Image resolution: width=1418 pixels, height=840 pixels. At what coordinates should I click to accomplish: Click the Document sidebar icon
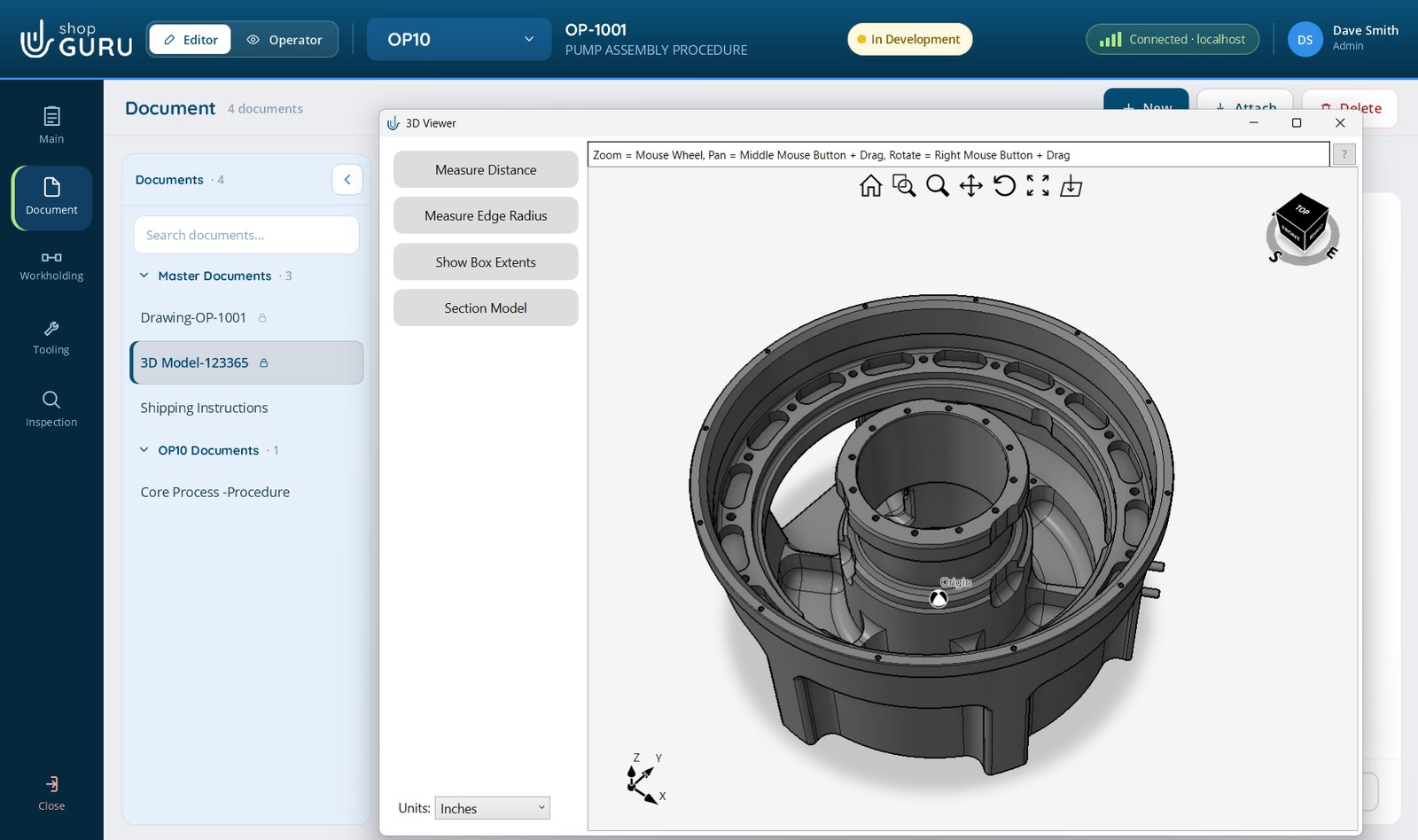point(51,198)
